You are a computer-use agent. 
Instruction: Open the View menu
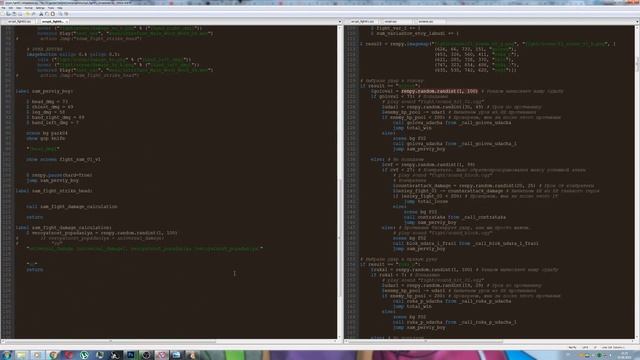[19, 8]
